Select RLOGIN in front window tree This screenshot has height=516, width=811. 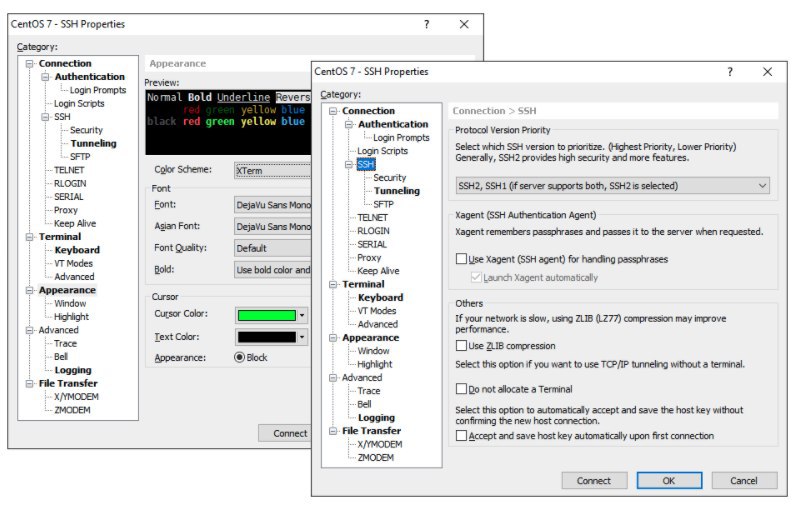(373, 231)
